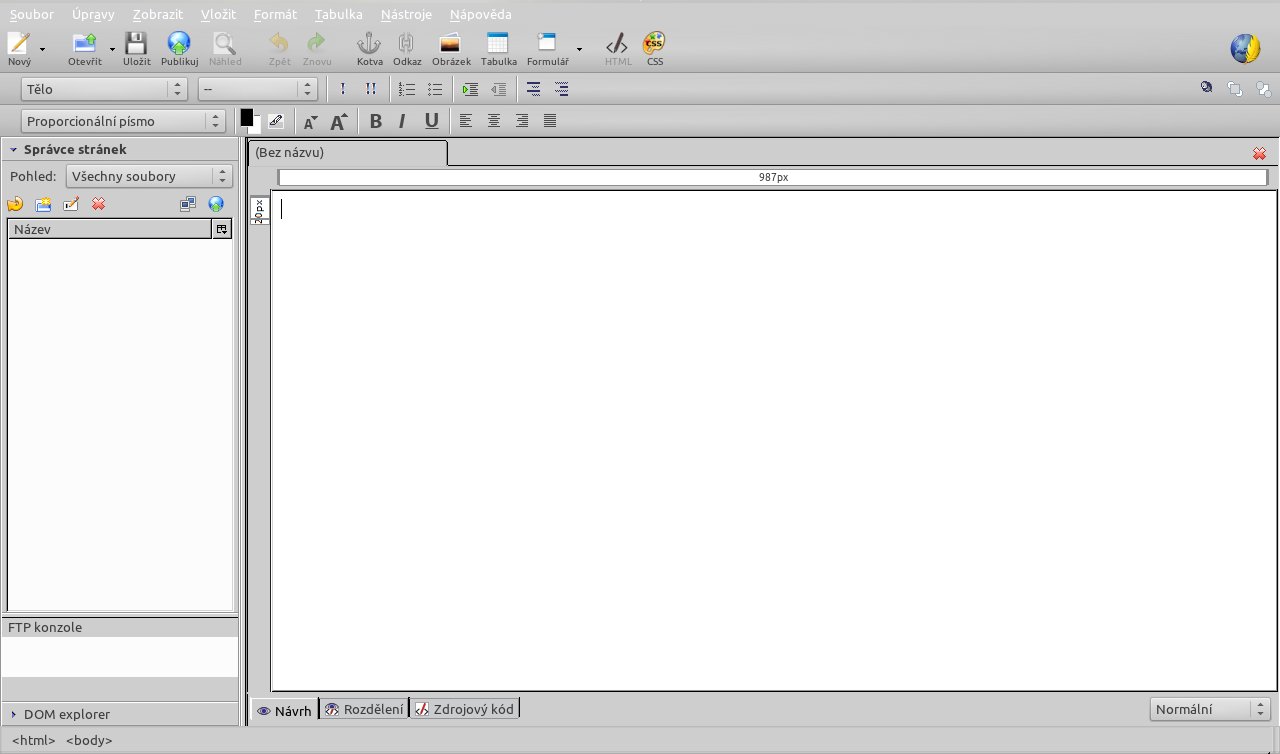Open the Vložit menu

[218, 15]
